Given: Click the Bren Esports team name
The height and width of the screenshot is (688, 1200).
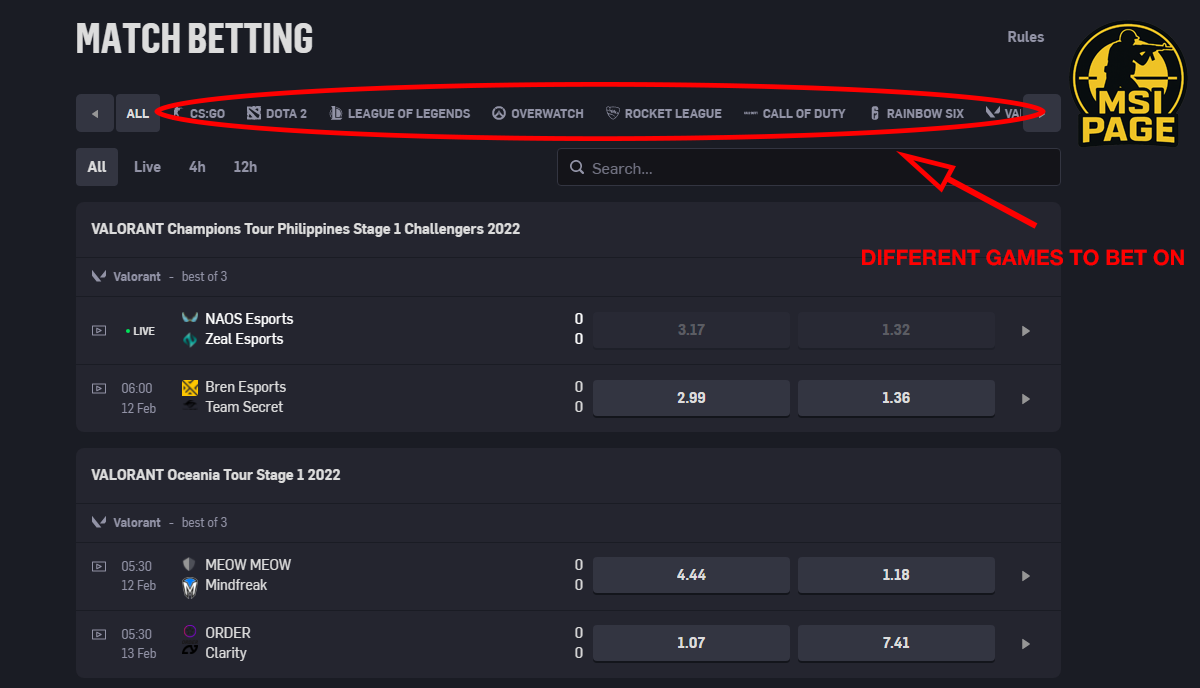Looking at the screenshot, I should pos(246,387).
